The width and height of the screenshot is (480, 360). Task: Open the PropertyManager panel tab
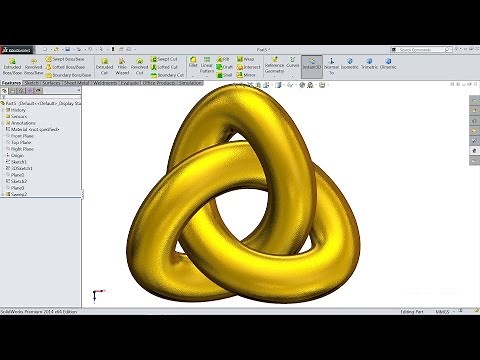13,91
